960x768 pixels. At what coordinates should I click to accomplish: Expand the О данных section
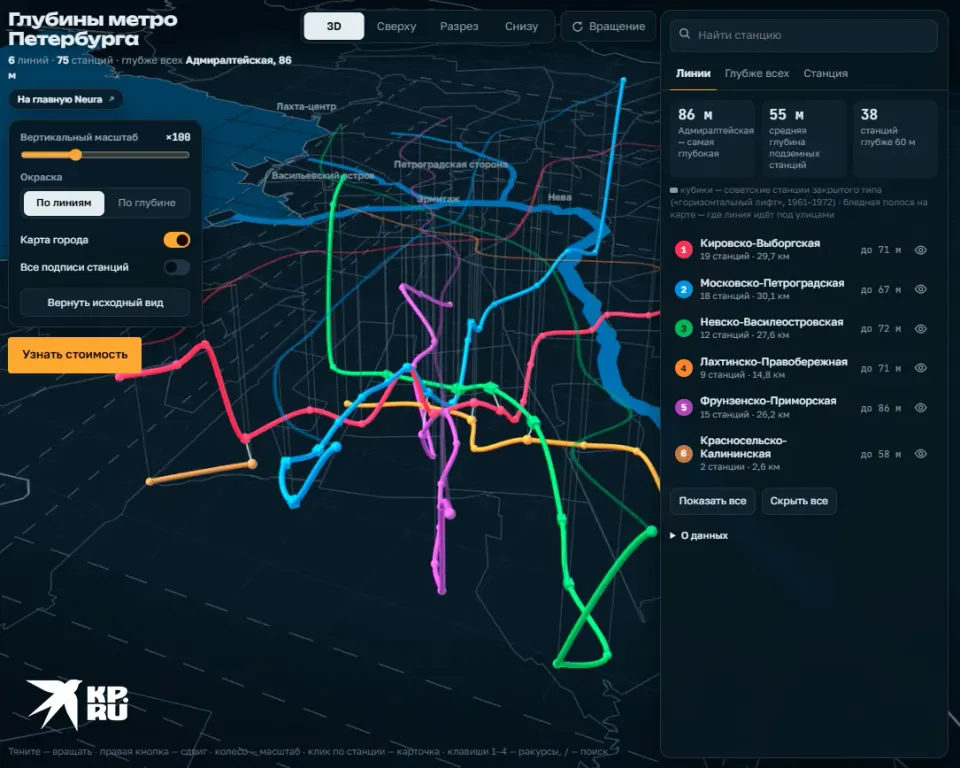click(x=699, y=535)
